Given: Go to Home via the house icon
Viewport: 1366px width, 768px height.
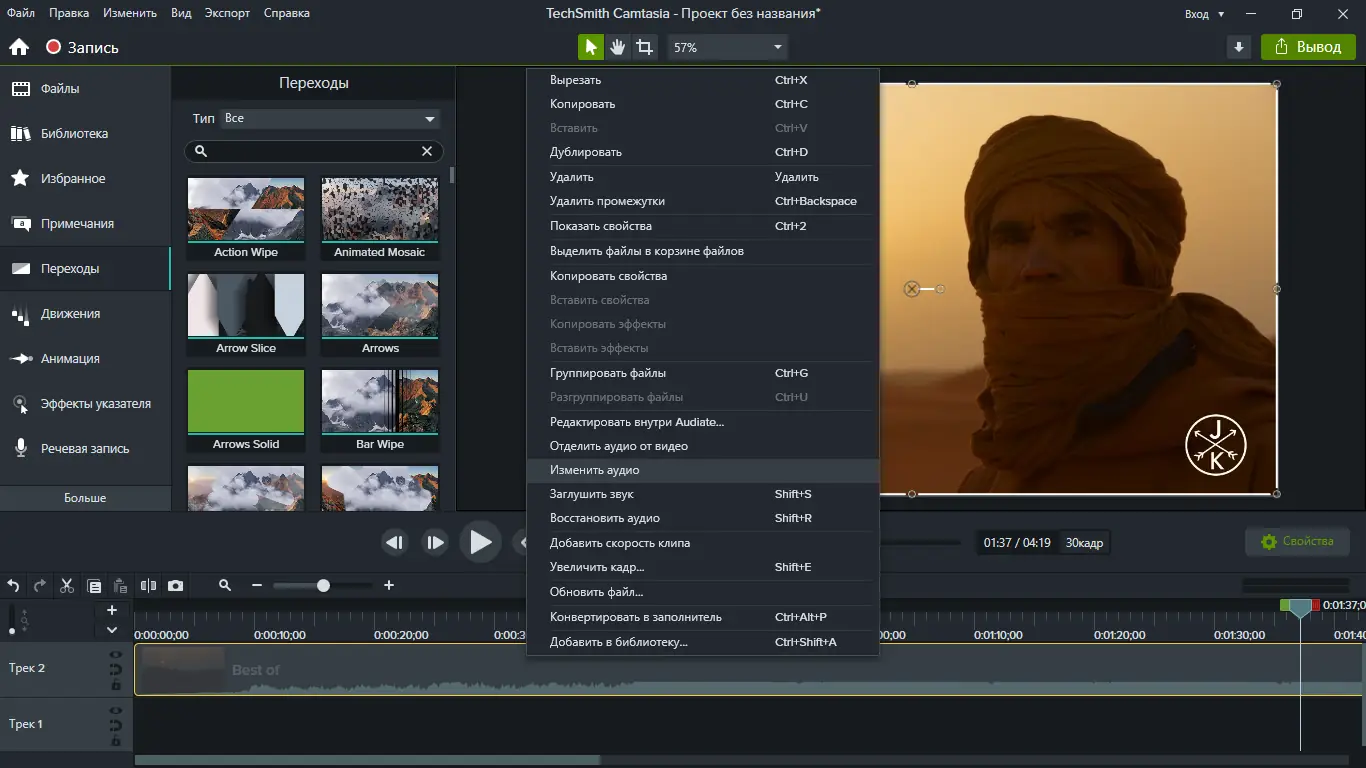Looking at the screenshot, I should click(x=18, y=47).
